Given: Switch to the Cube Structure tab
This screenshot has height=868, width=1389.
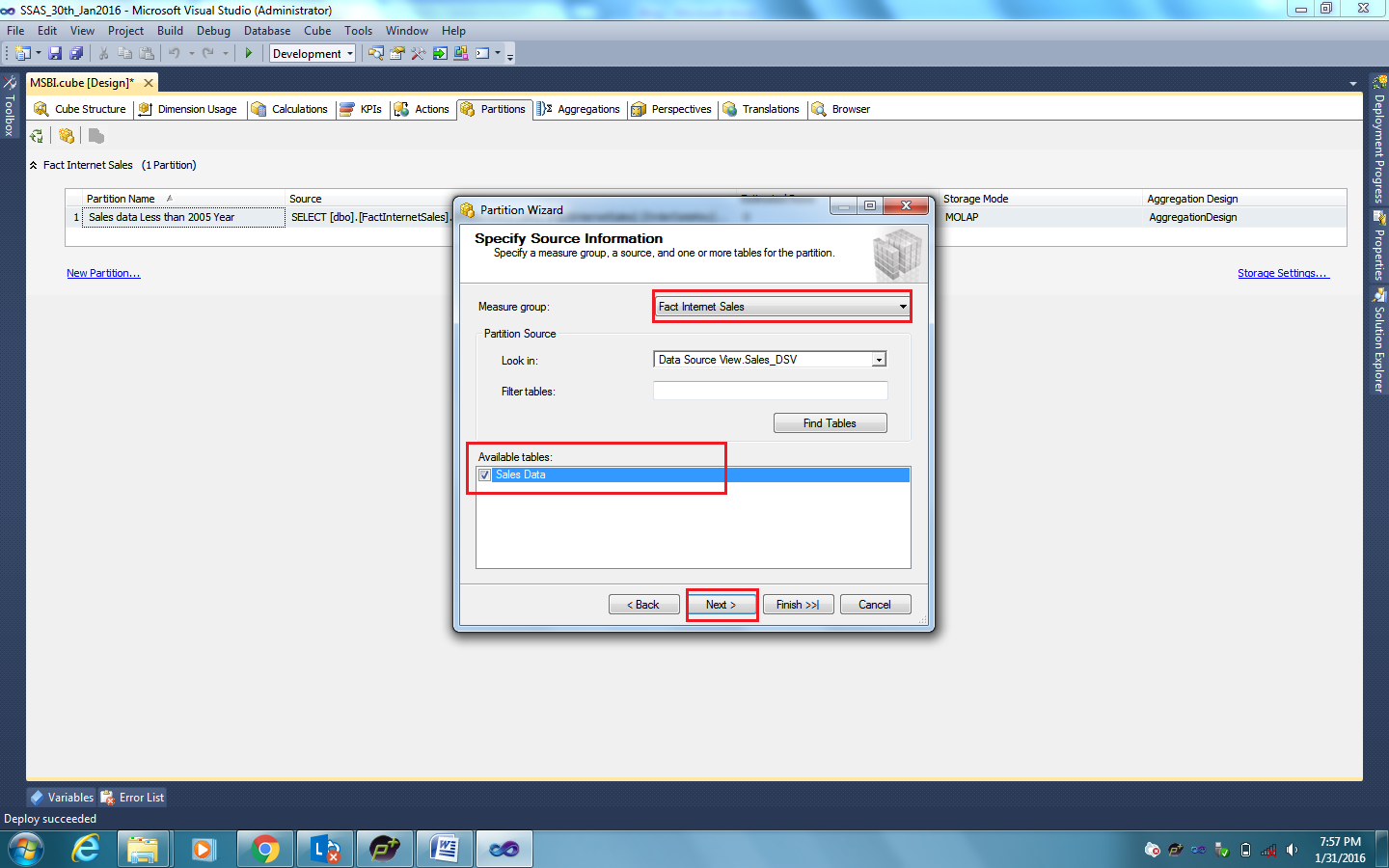Looking at the screenshot, I should (80, 109).
